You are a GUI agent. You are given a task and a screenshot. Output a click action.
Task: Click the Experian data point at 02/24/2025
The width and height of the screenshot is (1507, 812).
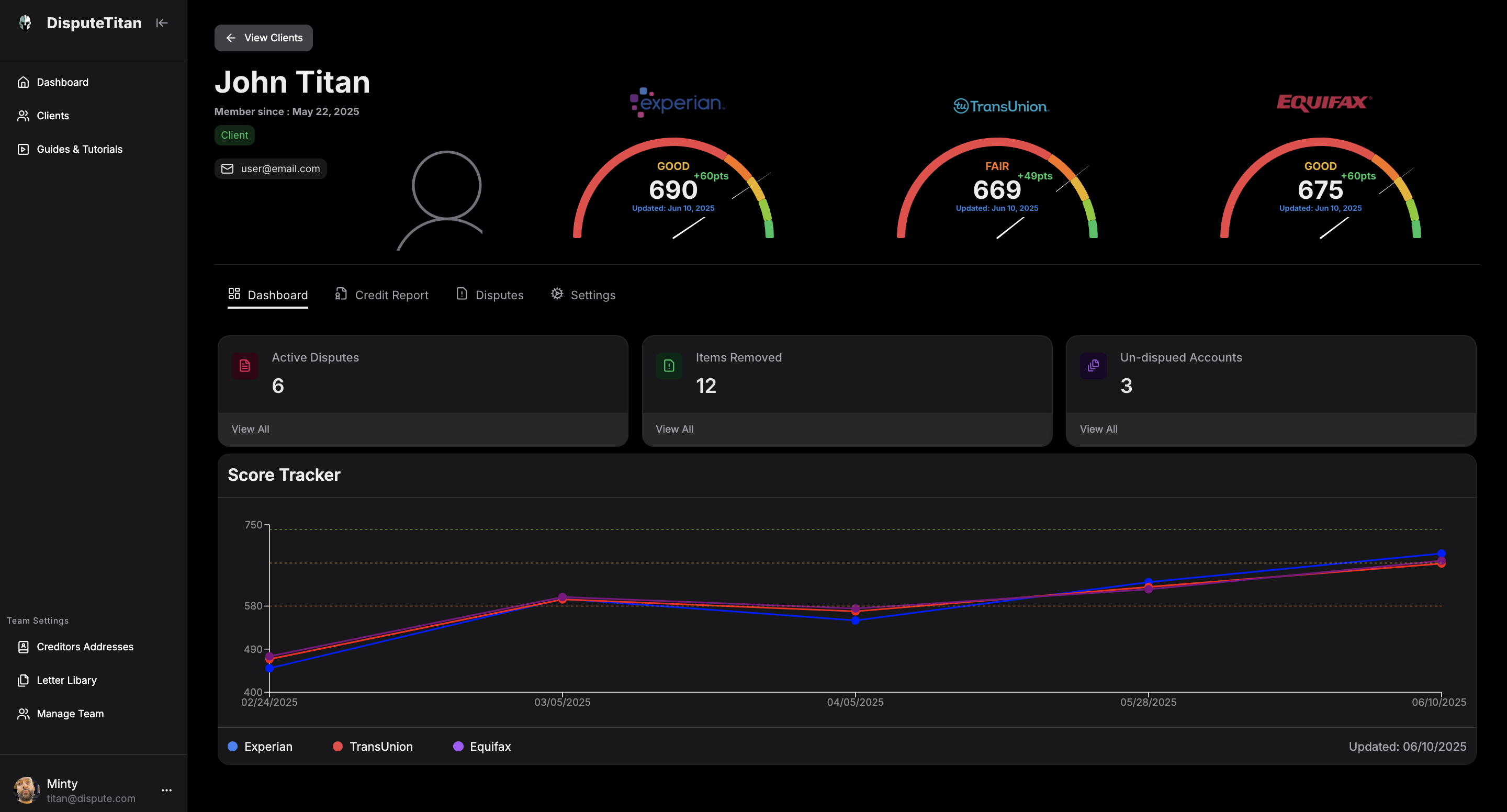[x=269, y=668]
